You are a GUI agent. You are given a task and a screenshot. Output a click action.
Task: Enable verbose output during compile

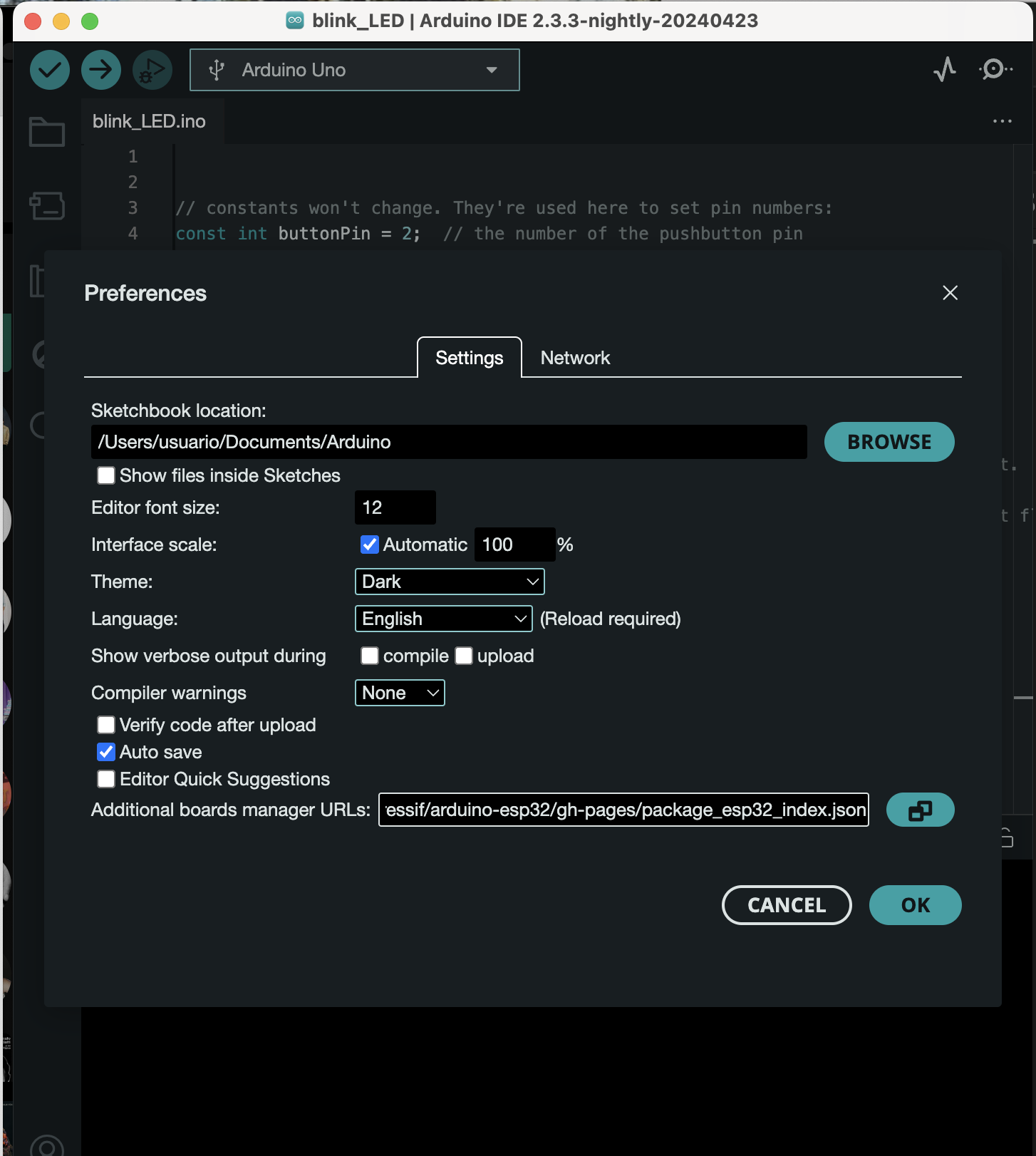point(370,656)
